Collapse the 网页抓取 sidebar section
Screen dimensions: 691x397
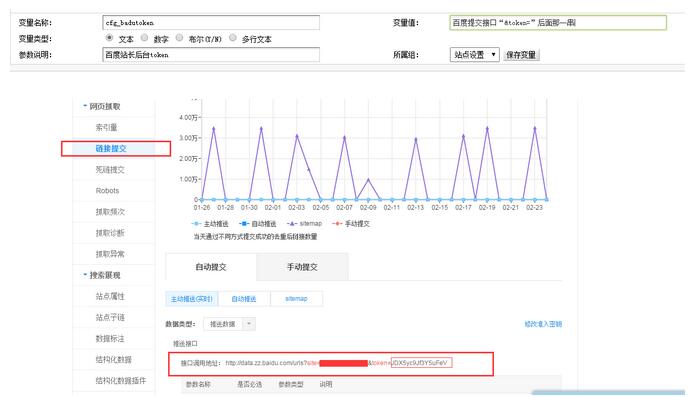(85, 106)
